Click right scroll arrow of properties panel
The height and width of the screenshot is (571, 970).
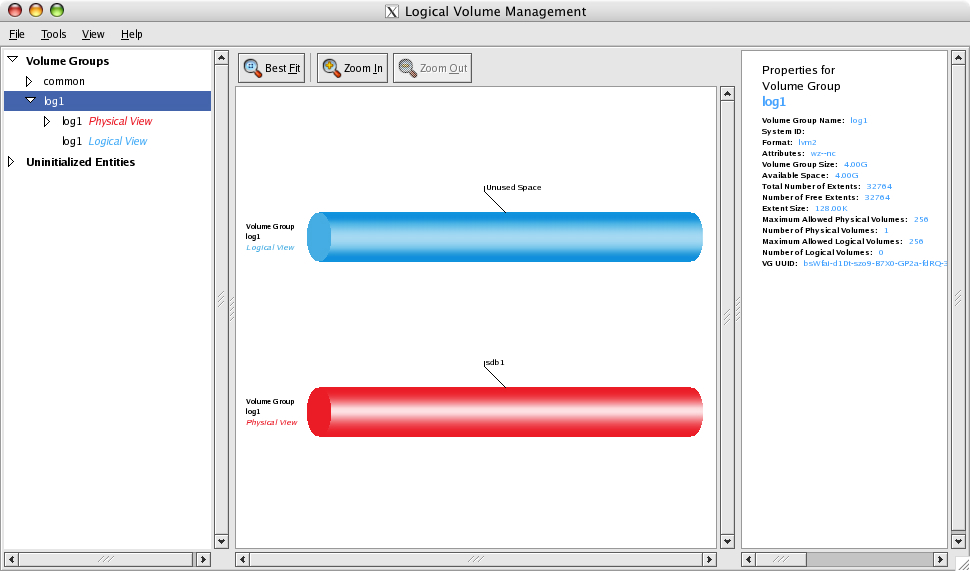[x=940, y=560]
